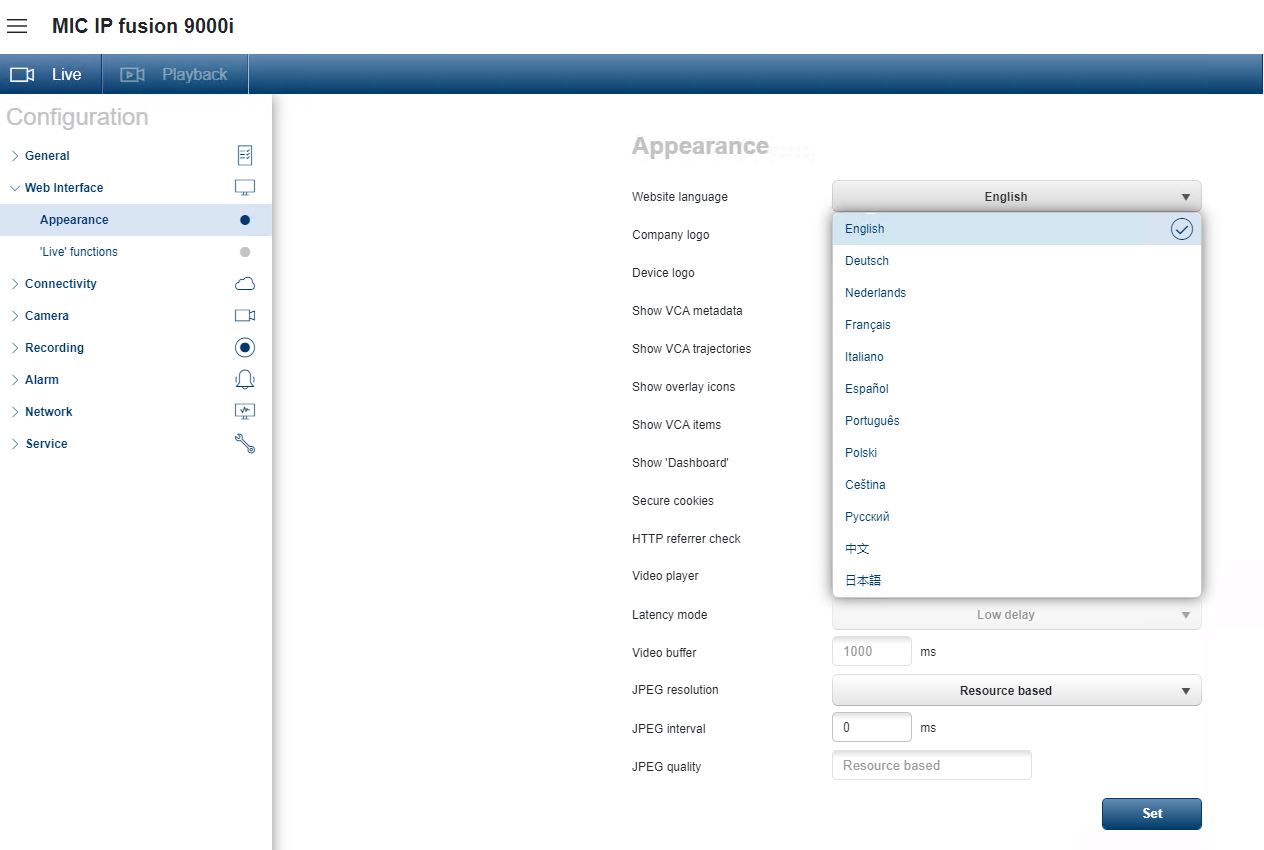Click the Recording circle icon

pyautogui.click(x=245, y=348)
